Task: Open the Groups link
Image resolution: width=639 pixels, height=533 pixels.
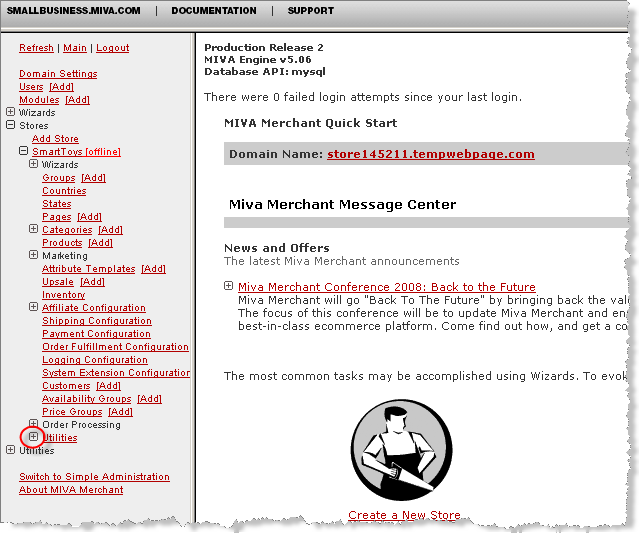Action: (x=59, y=178)
